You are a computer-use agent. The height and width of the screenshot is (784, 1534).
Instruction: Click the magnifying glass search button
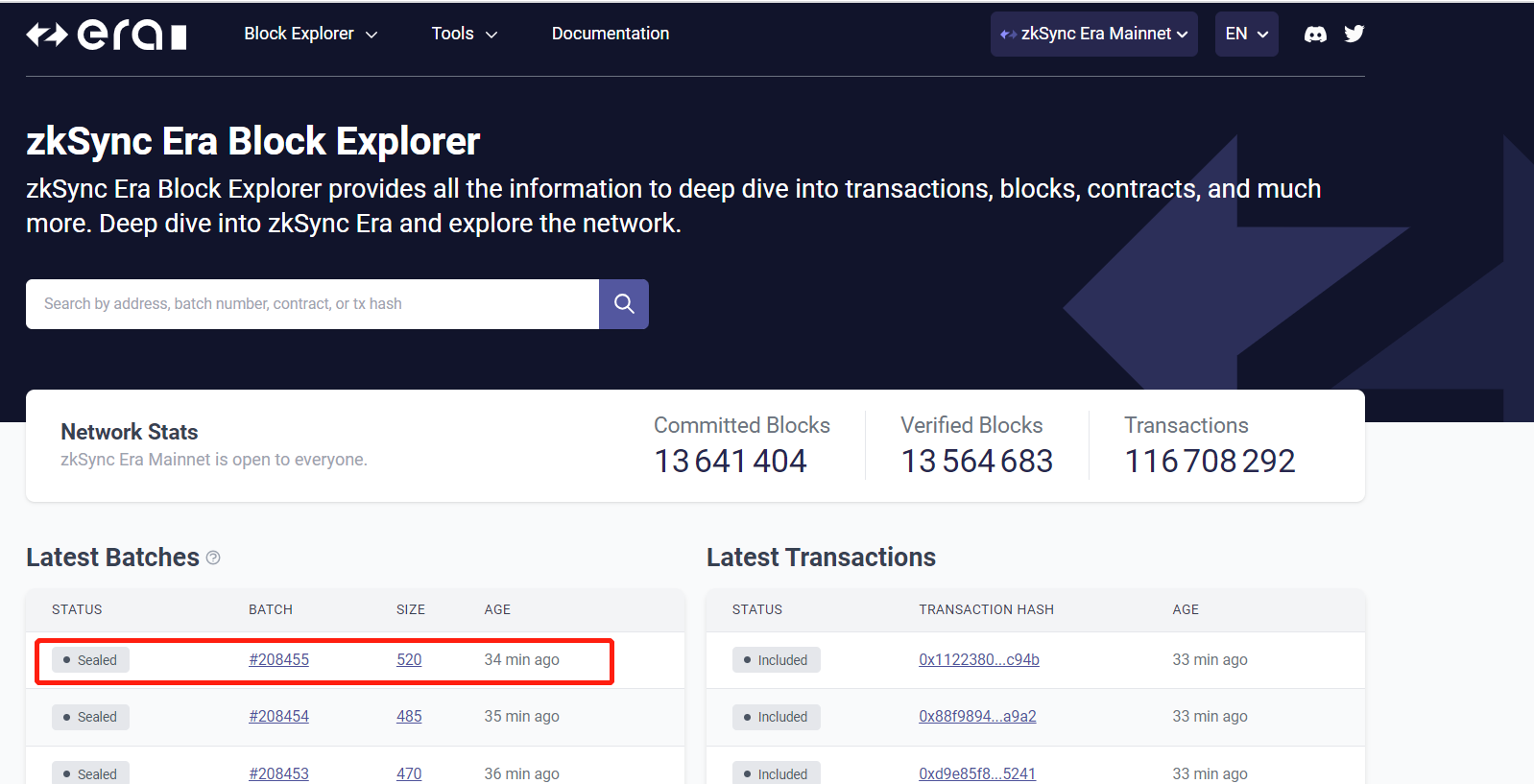click(624, 304)
